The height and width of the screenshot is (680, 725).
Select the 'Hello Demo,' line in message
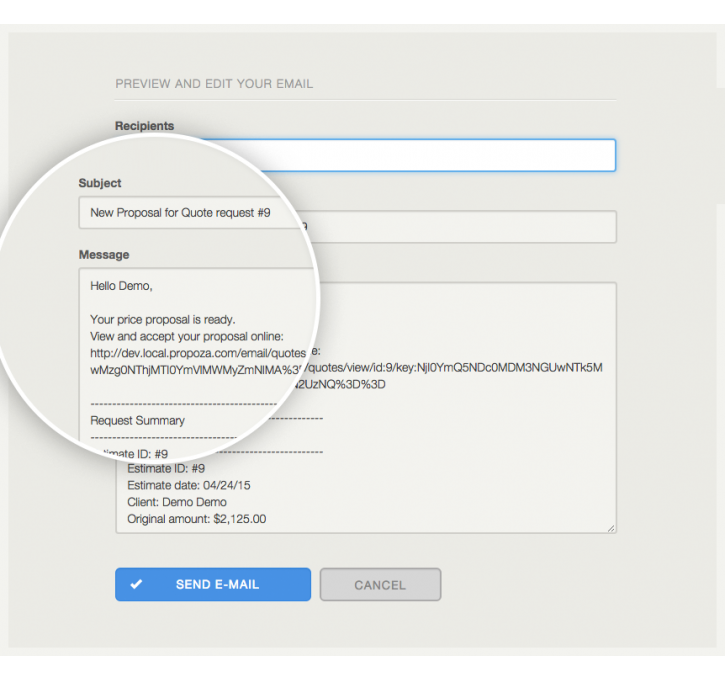tap(121, 286)
